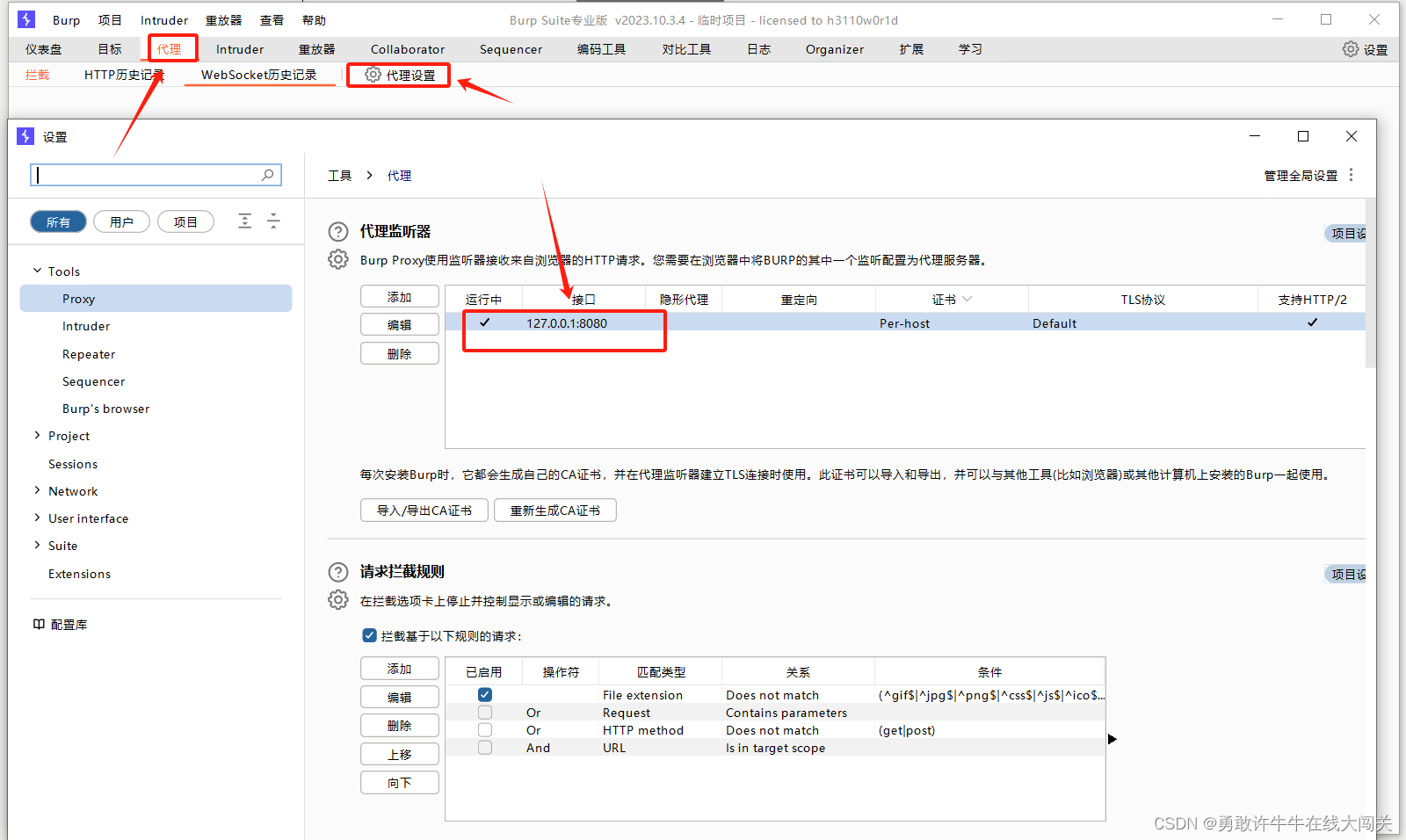1406x840 pixels.
Task: Click the Burp Suite logo icon in title bar
Action: (x=26, y=18)
